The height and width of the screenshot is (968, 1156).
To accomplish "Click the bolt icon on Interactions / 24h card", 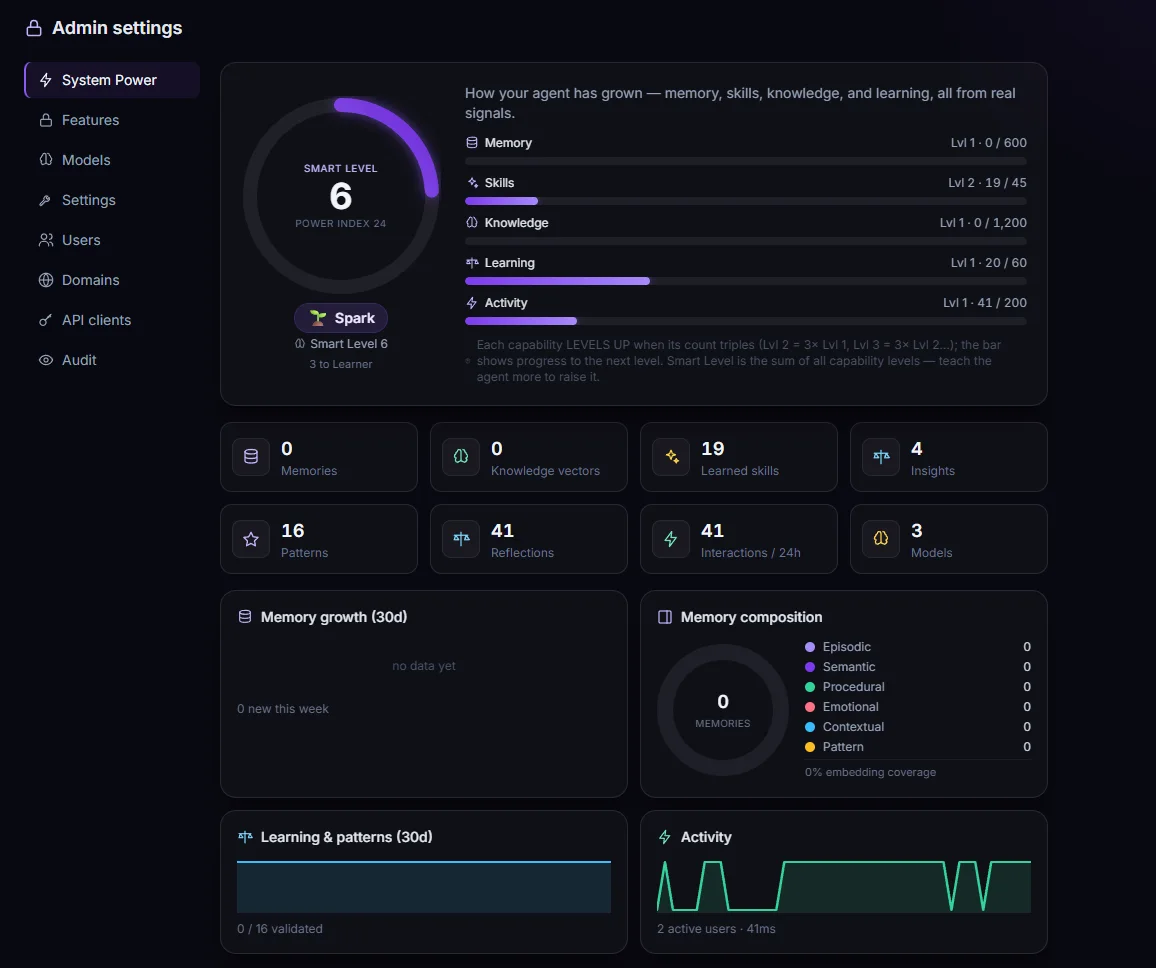I will click(x=671, y=539).
